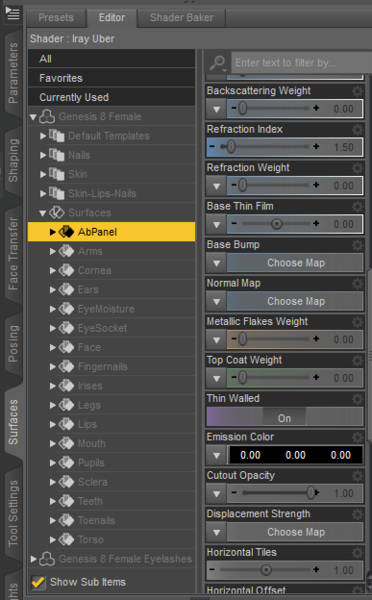372x600 pixels.
Task: Click the Cutout Opacity slider handle
Action: pos(311,493)
